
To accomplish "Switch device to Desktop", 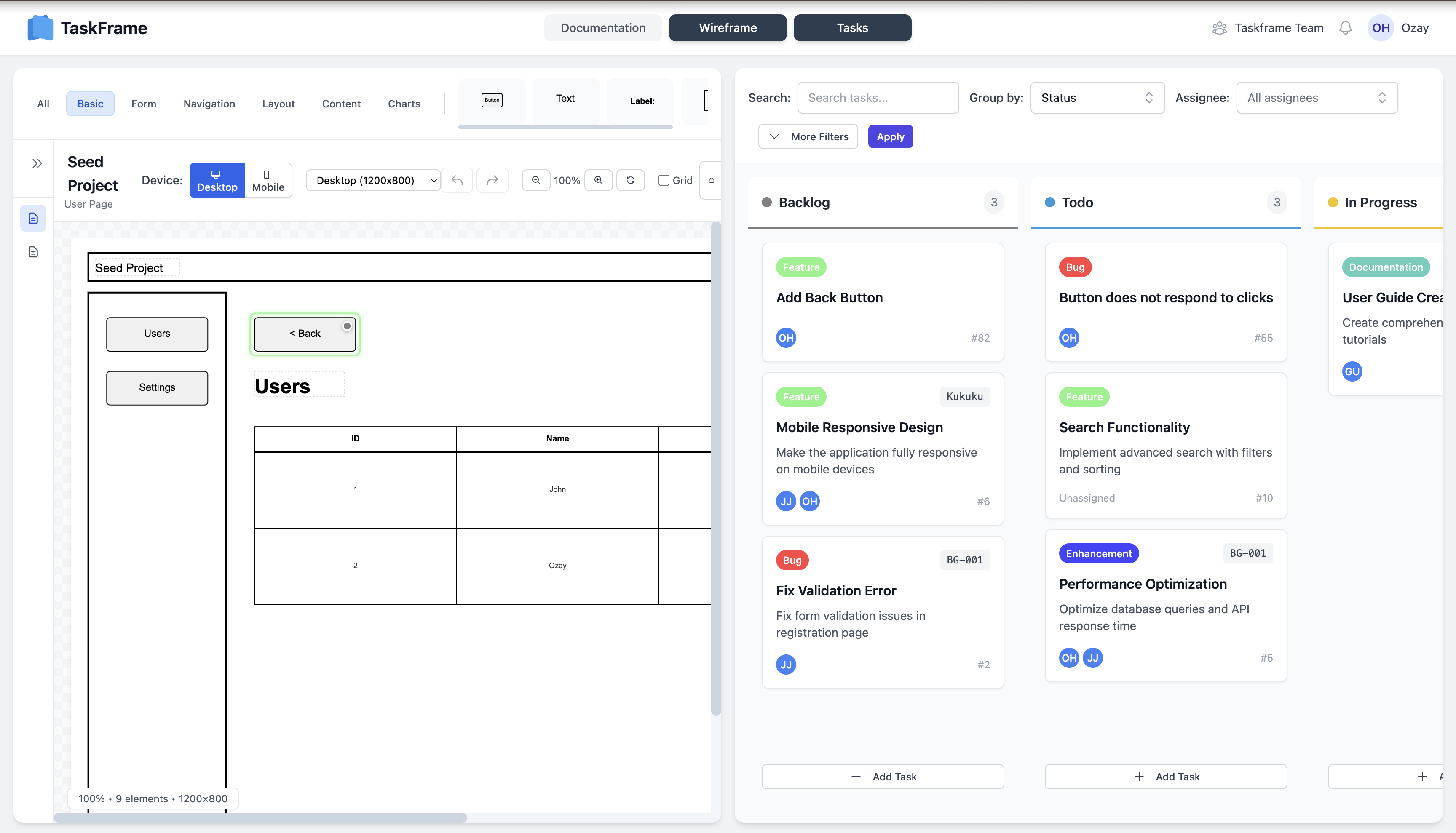I will coord(217,180).
